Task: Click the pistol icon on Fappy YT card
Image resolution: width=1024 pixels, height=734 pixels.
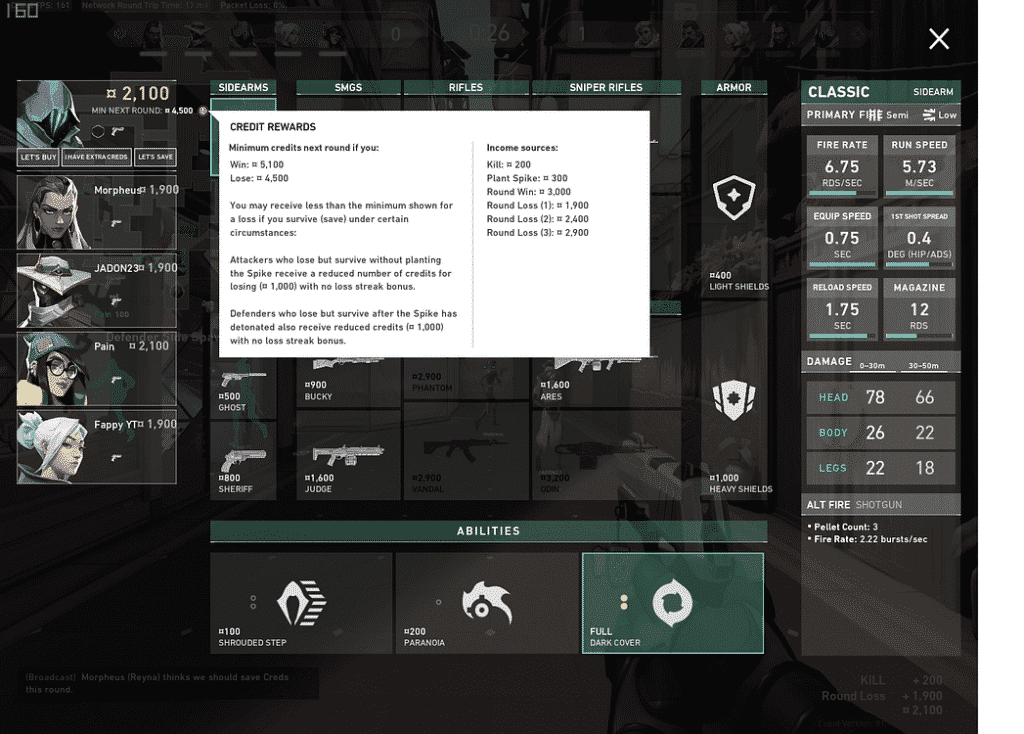Action: click(116, 458)
